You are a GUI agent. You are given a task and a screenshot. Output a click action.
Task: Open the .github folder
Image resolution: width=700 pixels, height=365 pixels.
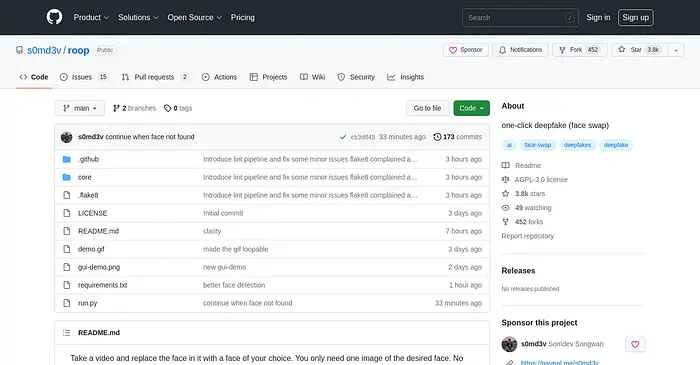[x=88, y=159]
